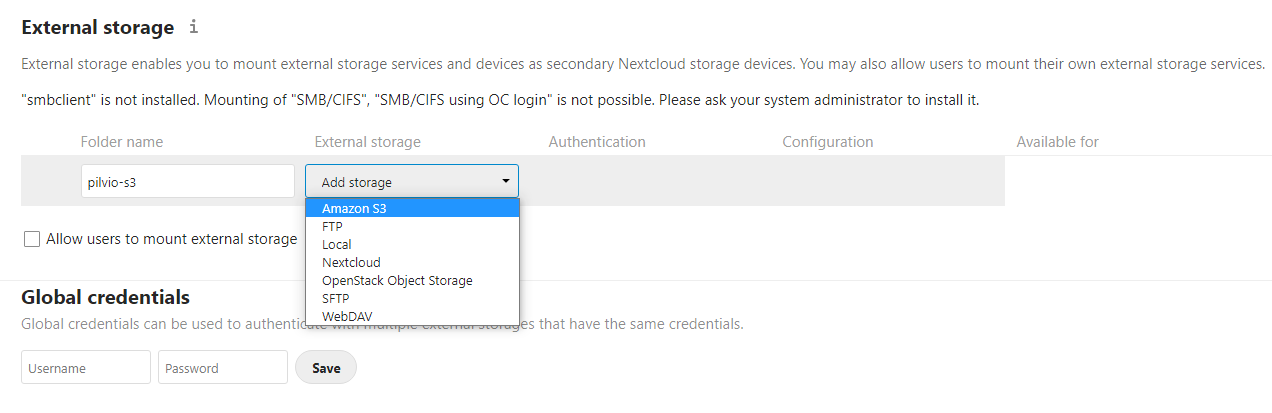Enable Allow users to mount external storage
Image resolution: width=1272 pixels, height=413 pixels.
(x=32, y=239)
